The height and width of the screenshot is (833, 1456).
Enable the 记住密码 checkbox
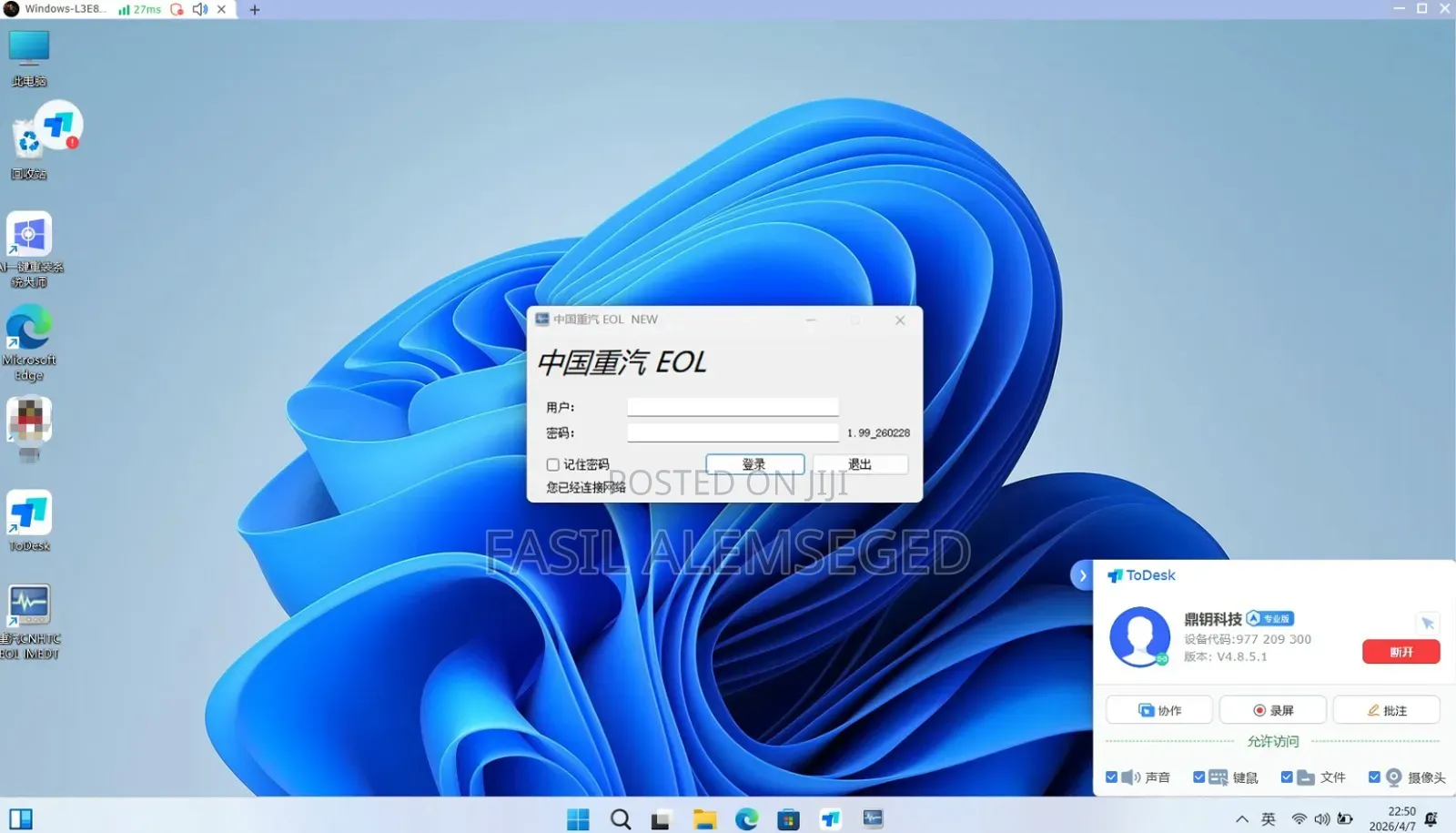pos(552,464)
